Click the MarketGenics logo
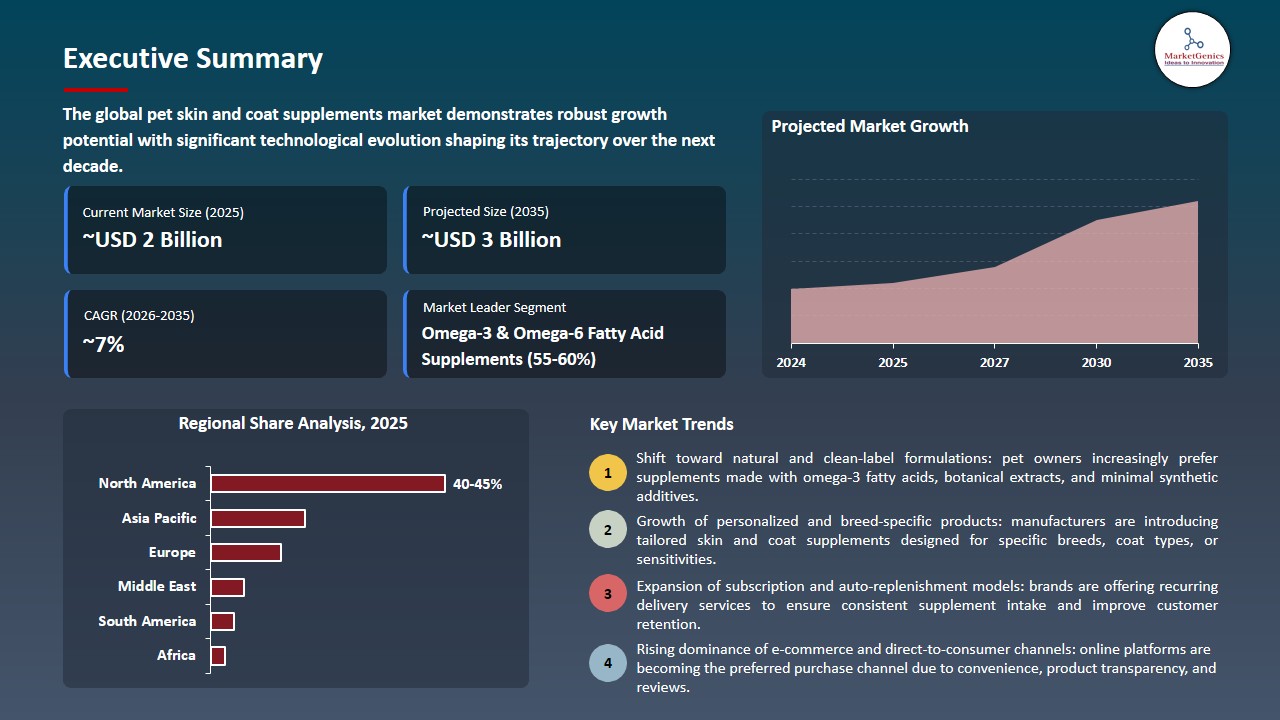 [1192, 49]
